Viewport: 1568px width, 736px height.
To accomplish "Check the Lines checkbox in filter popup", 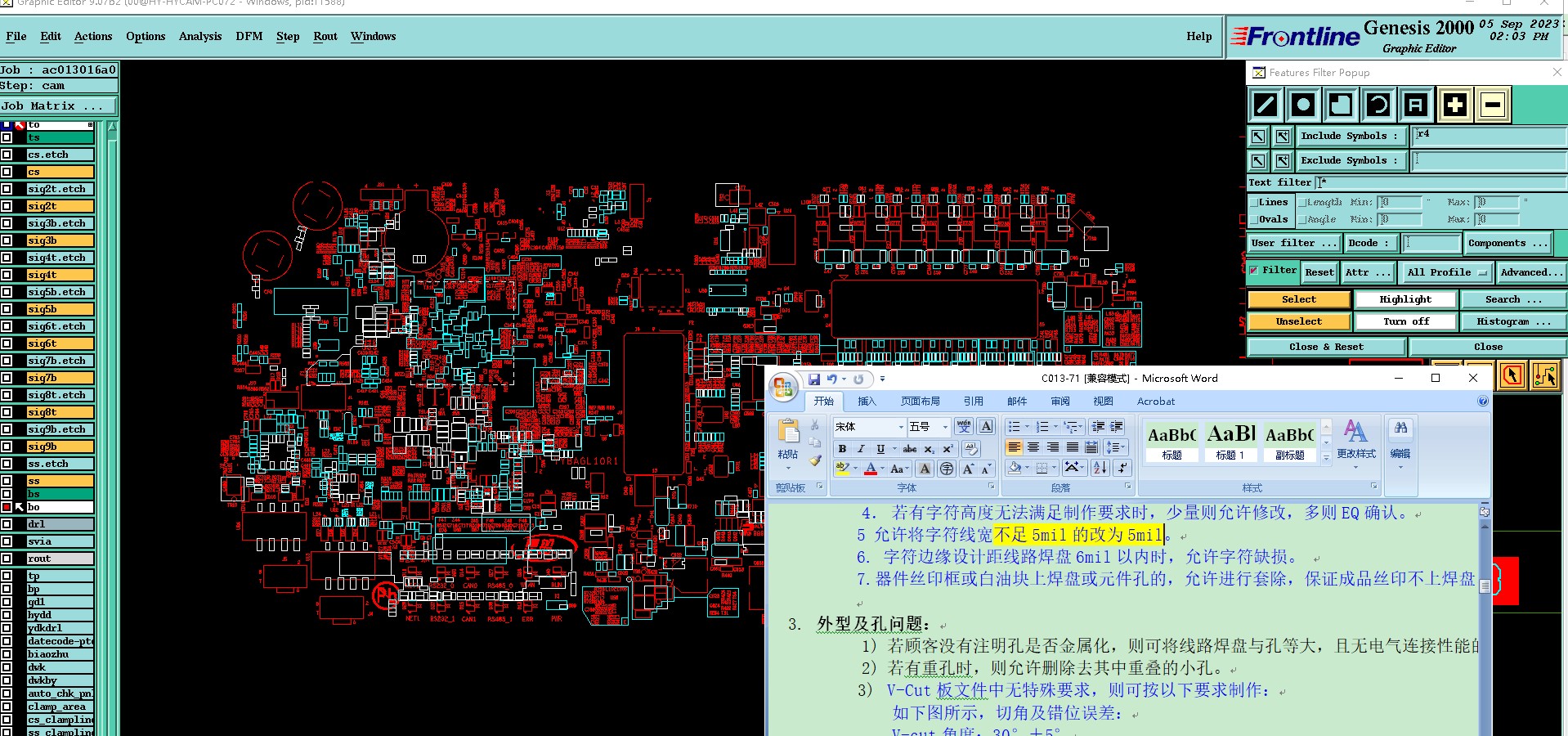I will 1254,202.
